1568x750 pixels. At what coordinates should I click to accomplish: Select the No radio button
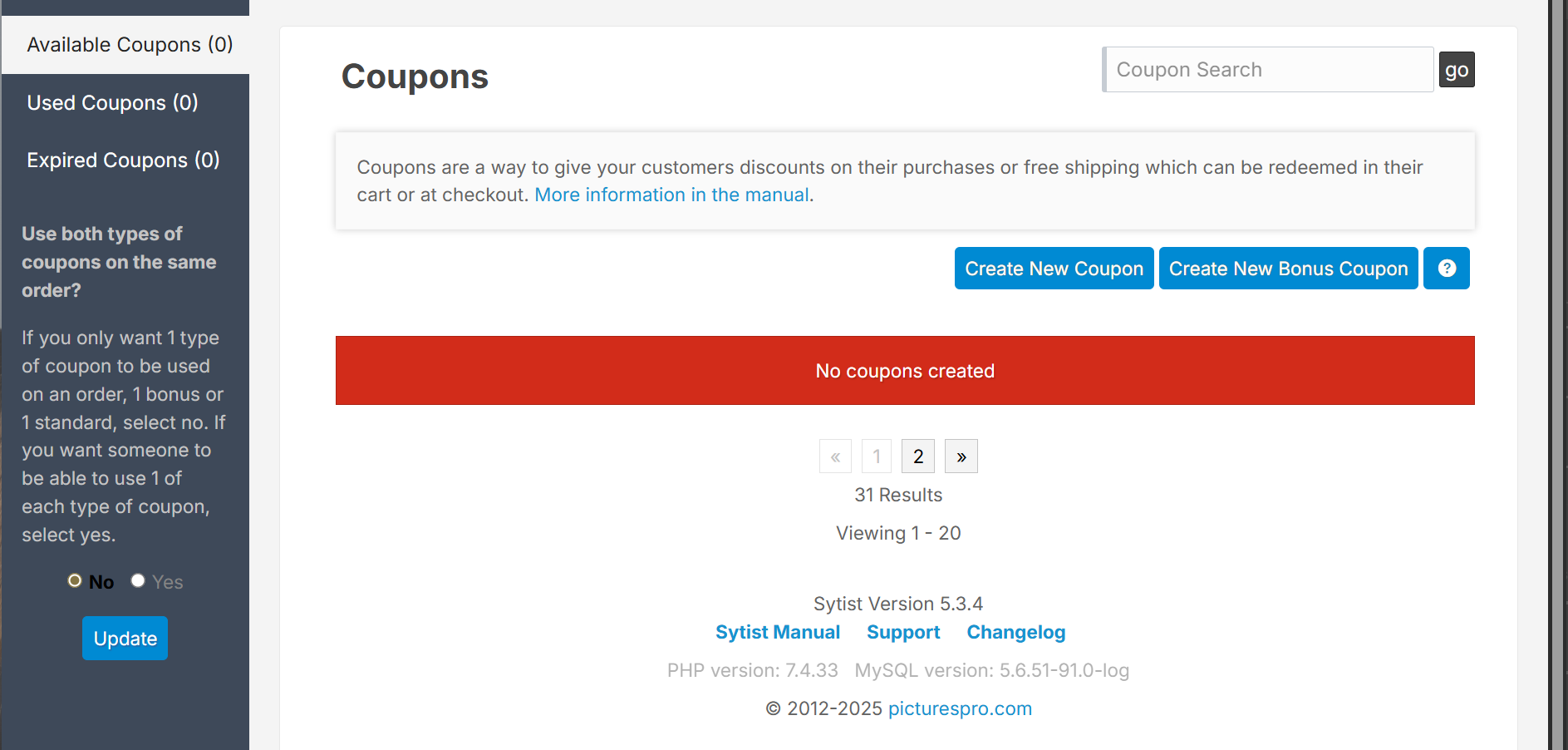tap(75, 580)
